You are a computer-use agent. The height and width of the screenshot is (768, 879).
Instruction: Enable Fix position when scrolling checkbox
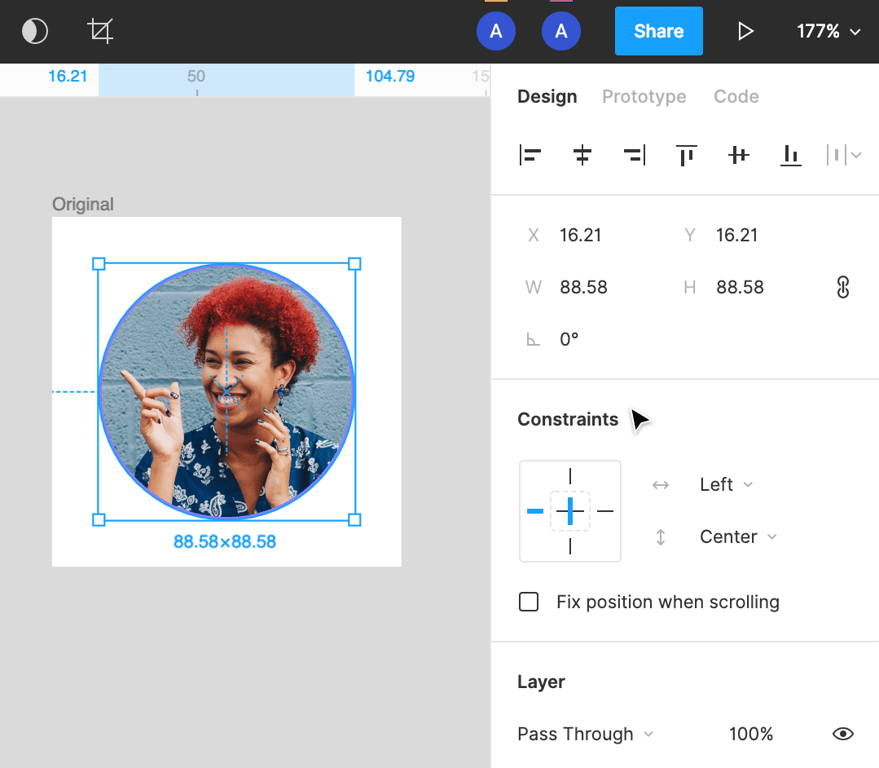[x=529, y=602]
